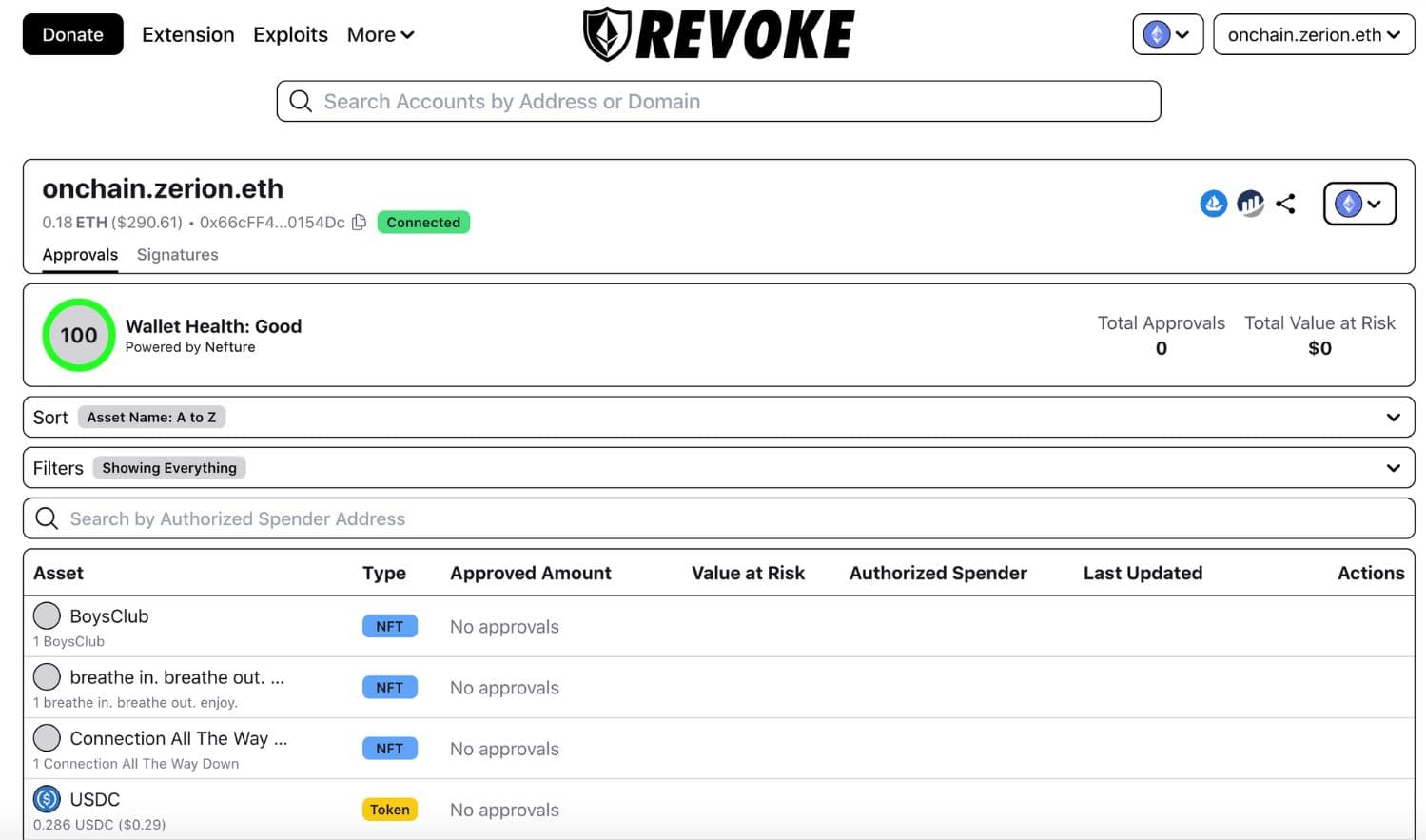
Task: Focus the Search by Authorized Spender Address field
Action: (x=718, y=518)
